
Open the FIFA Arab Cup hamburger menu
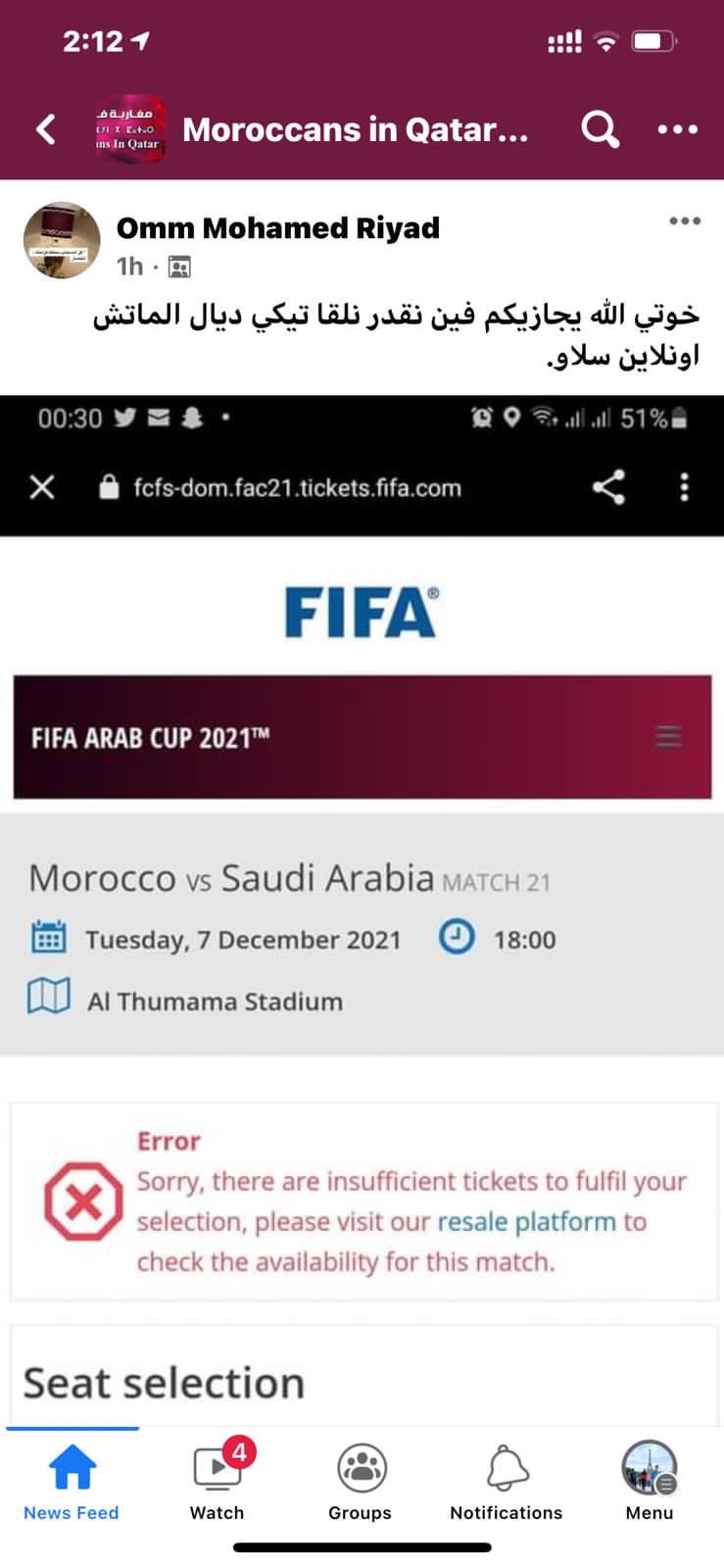[668, 737]
